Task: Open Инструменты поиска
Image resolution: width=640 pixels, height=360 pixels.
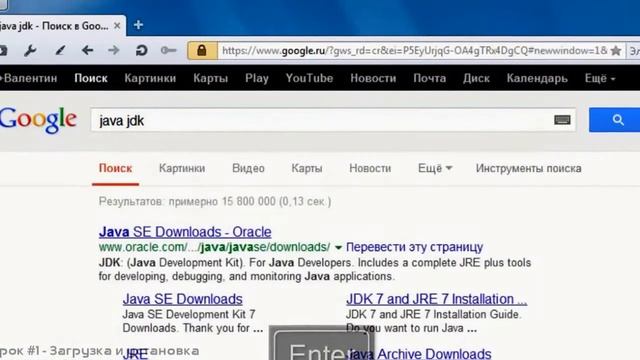Action: tap(528, 168)
